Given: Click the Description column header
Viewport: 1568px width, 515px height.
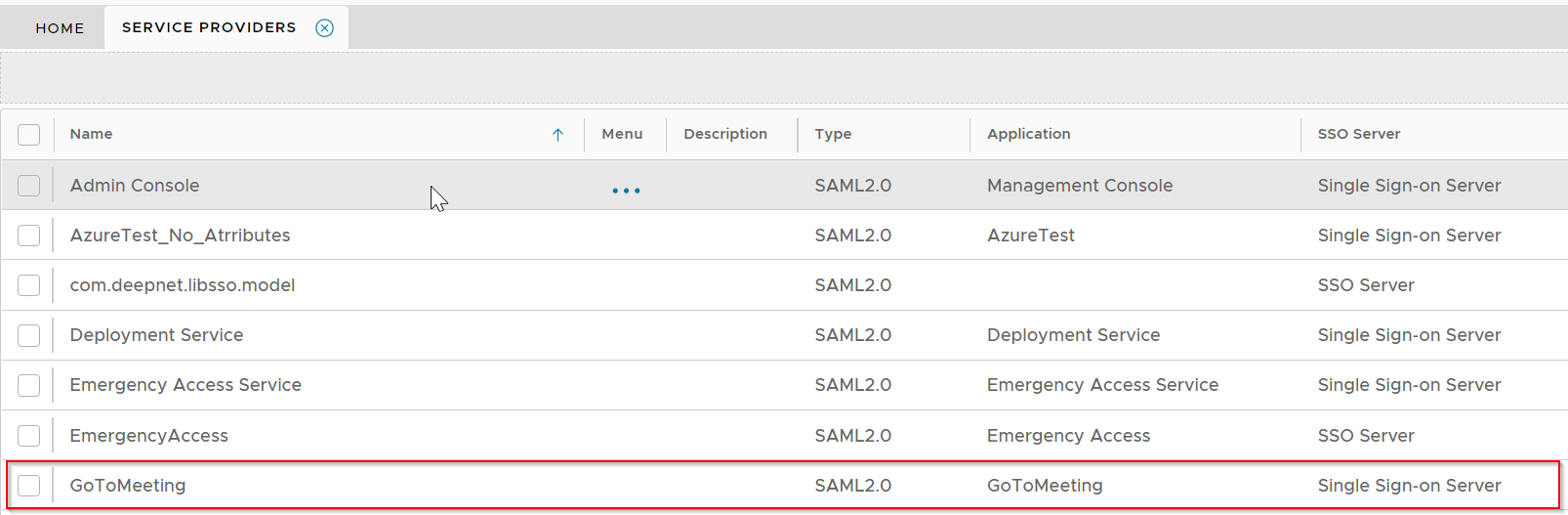Looking at the screenshot, I should [x=724, y=134].
